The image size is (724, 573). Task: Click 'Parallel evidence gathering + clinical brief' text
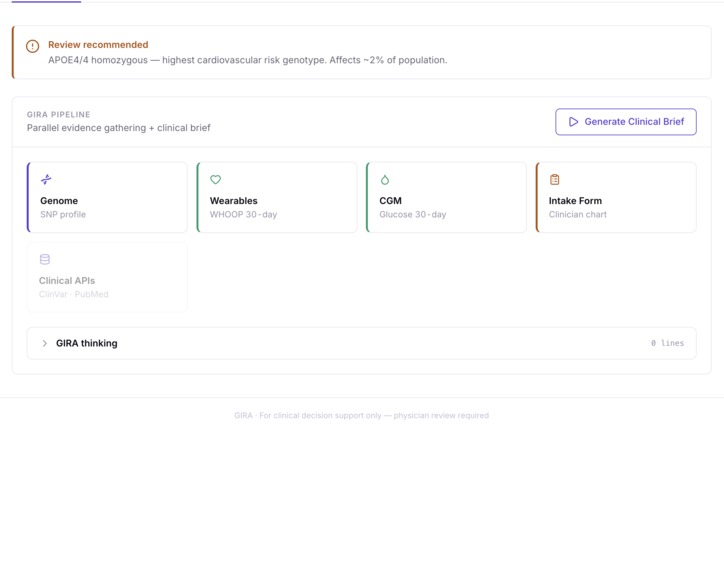(119, 128)
